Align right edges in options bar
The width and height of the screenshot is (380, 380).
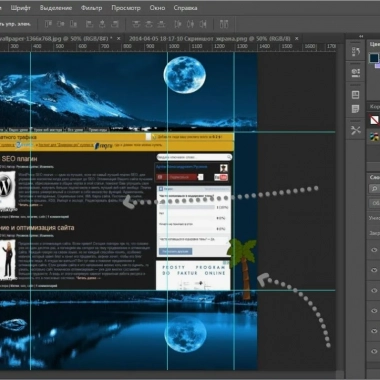pos(115,24)
